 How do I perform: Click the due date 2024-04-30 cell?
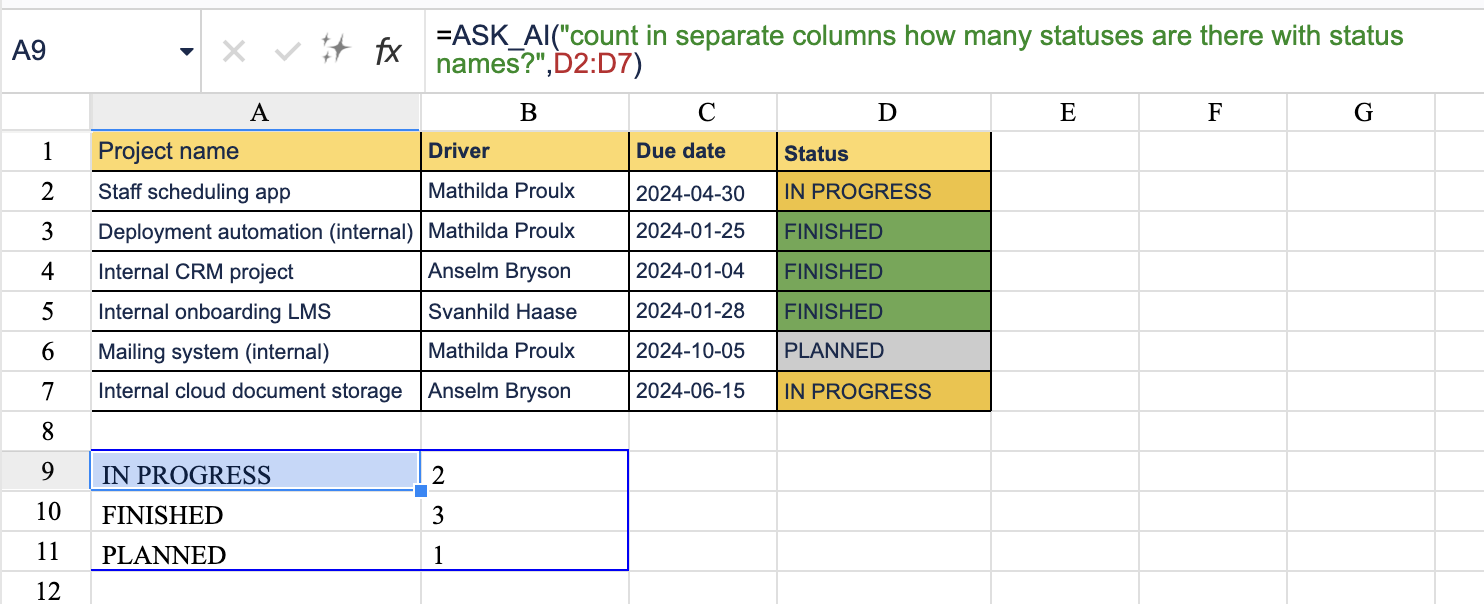(703, 191)
